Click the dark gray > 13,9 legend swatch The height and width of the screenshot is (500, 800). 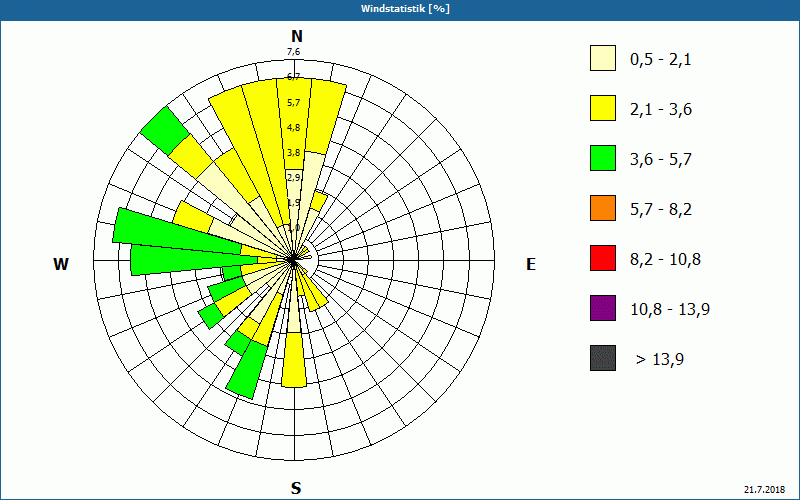[x=603, y=358]
